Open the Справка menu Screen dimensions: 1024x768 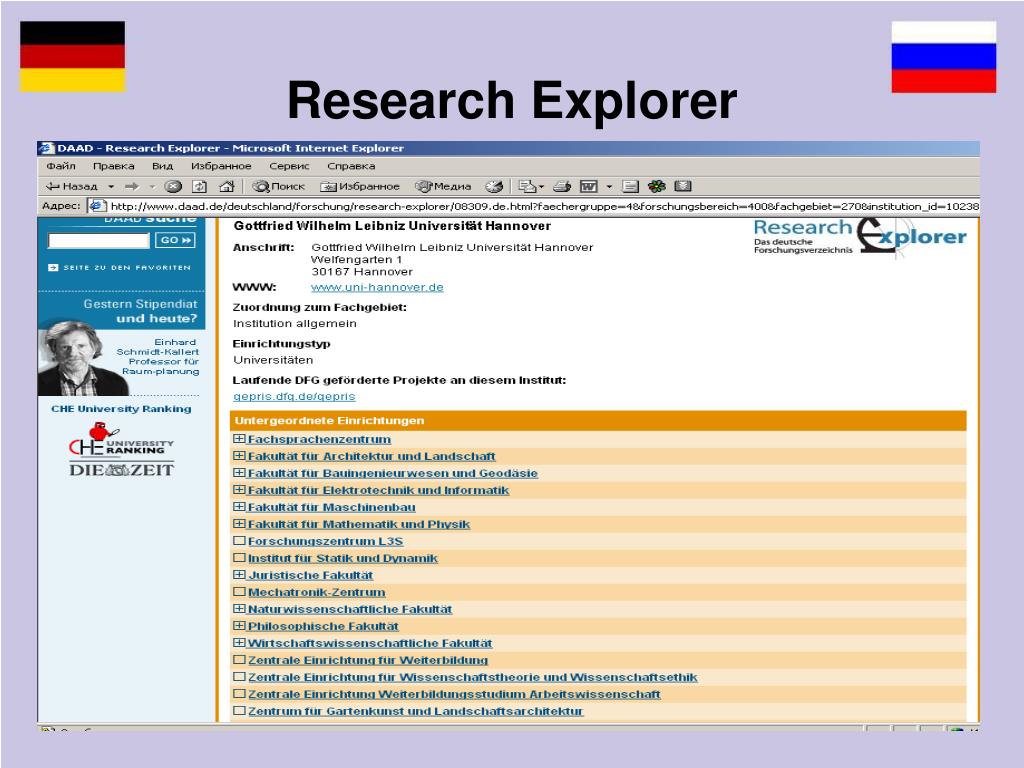tap(351, 166)
